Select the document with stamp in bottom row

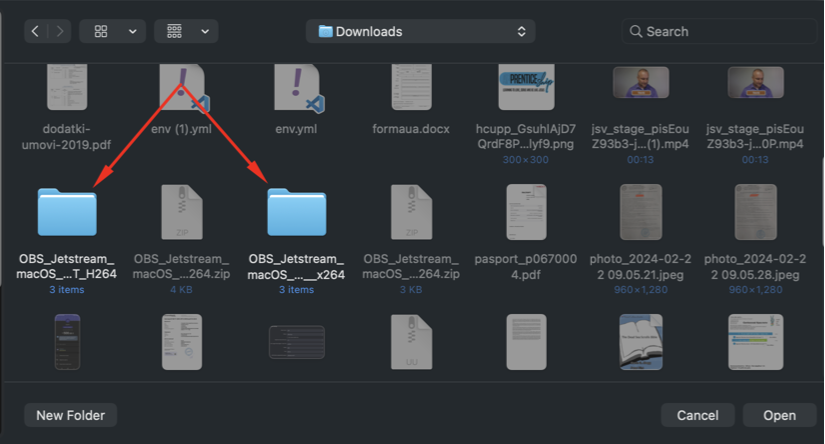coord(182,342)
